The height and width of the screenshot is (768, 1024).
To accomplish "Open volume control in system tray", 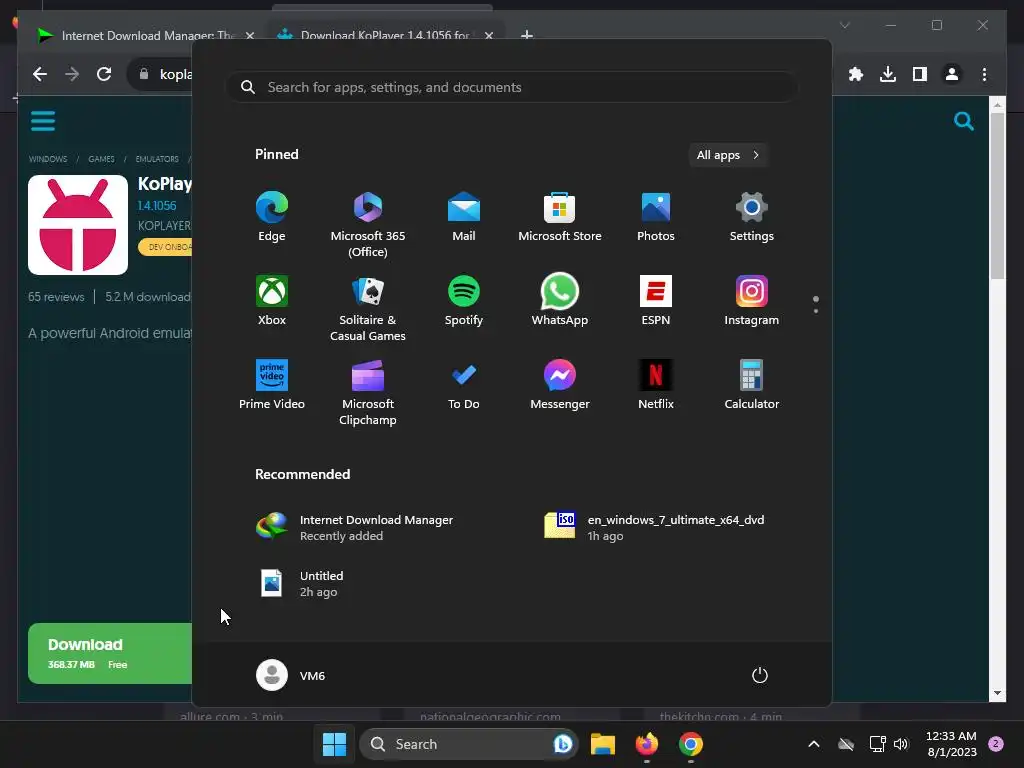I will [x=901, y=744].
